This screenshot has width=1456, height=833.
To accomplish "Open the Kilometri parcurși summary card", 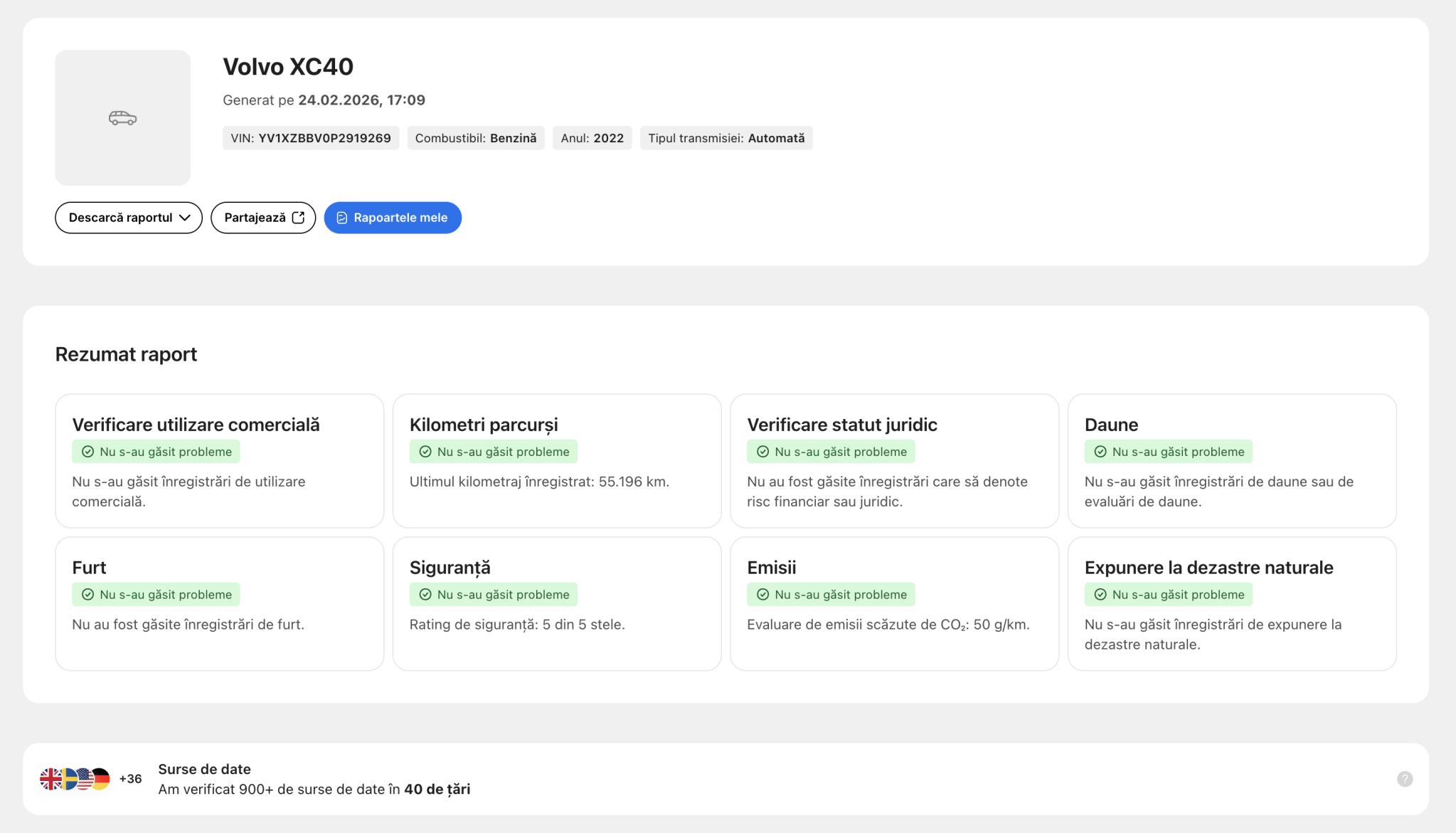I will point(556,461).
